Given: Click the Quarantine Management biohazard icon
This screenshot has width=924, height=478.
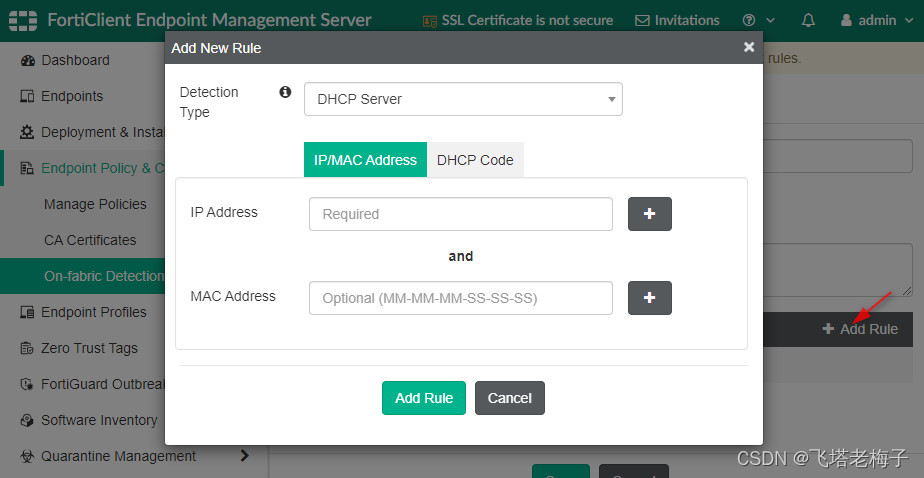Looking at the screenshot, I should [27, 456].
